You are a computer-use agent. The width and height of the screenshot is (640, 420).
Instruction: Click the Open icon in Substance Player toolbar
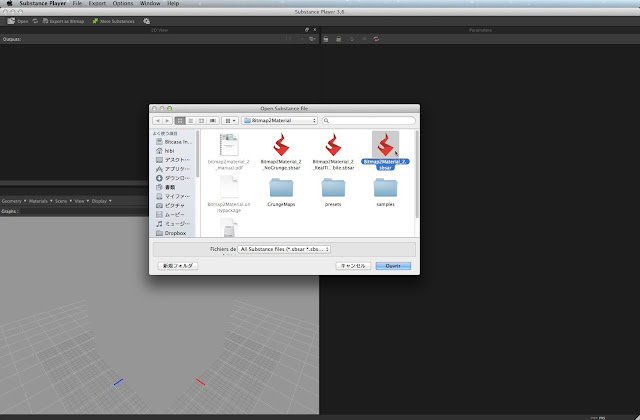tap(11, 21)
